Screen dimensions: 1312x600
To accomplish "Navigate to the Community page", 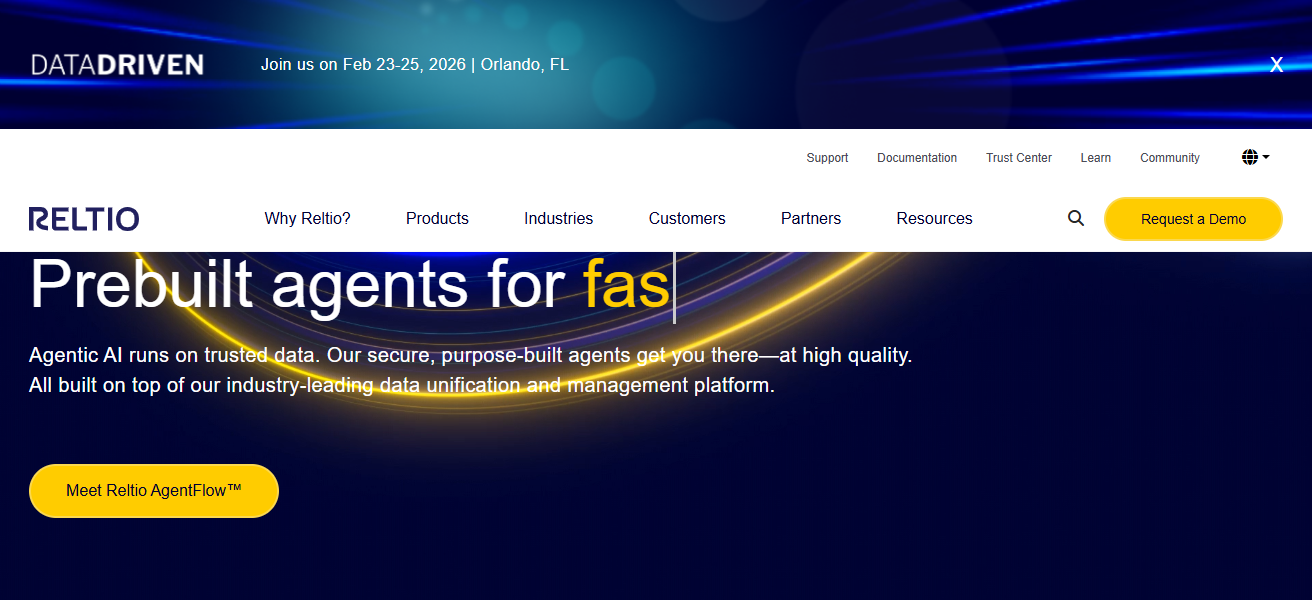I will point(1169,158).
